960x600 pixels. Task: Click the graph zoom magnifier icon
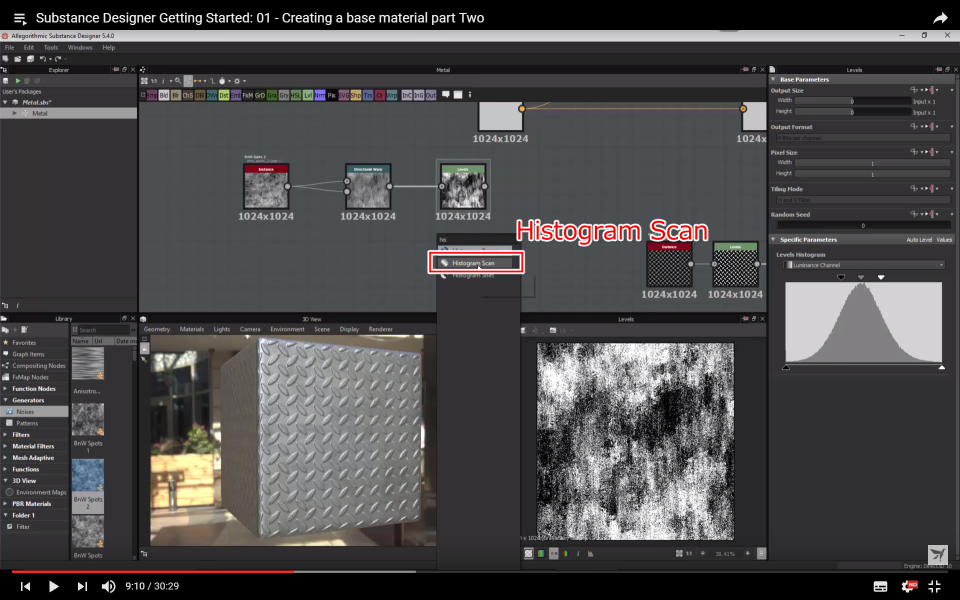point(178,81)
